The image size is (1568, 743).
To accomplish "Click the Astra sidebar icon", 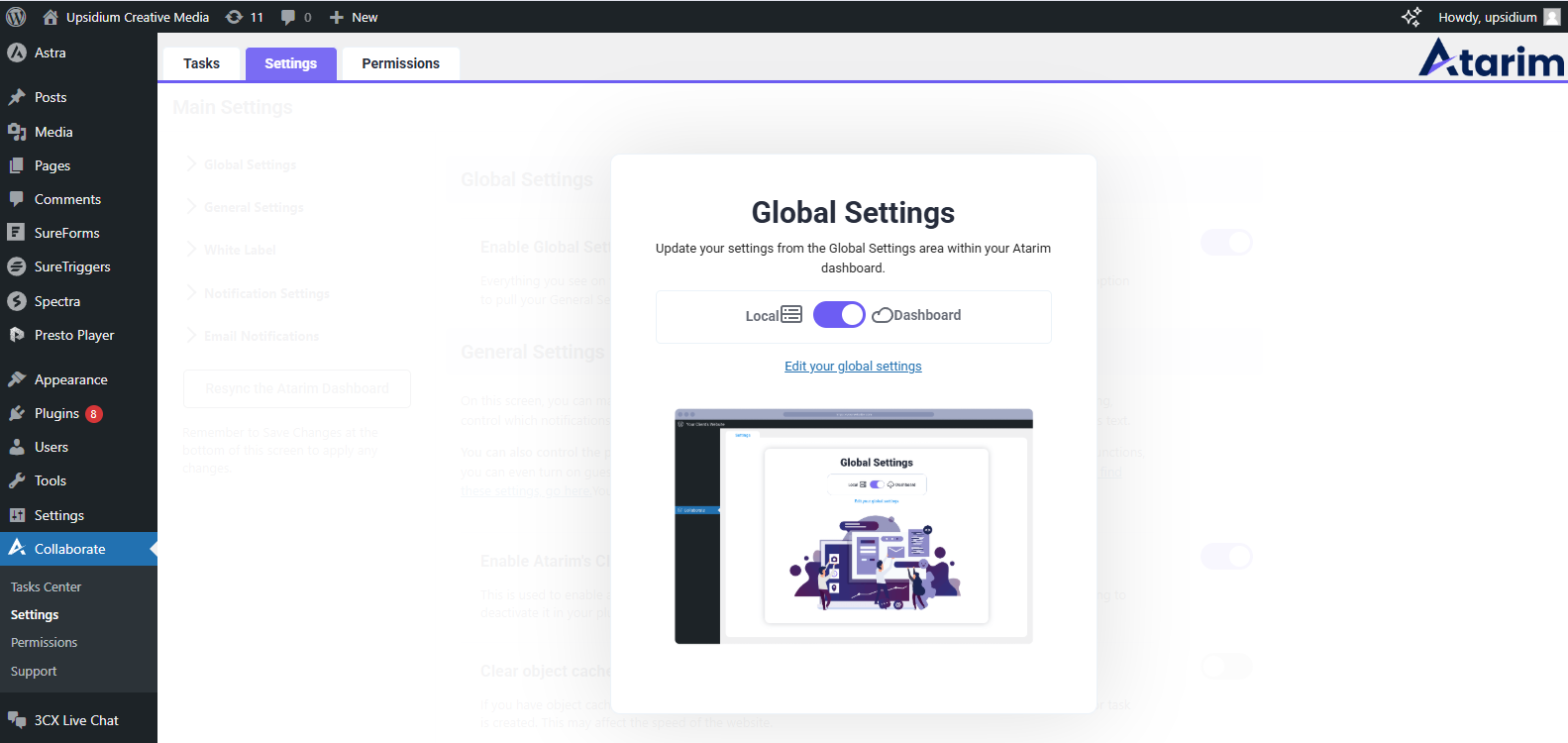I will click(17, 53).
